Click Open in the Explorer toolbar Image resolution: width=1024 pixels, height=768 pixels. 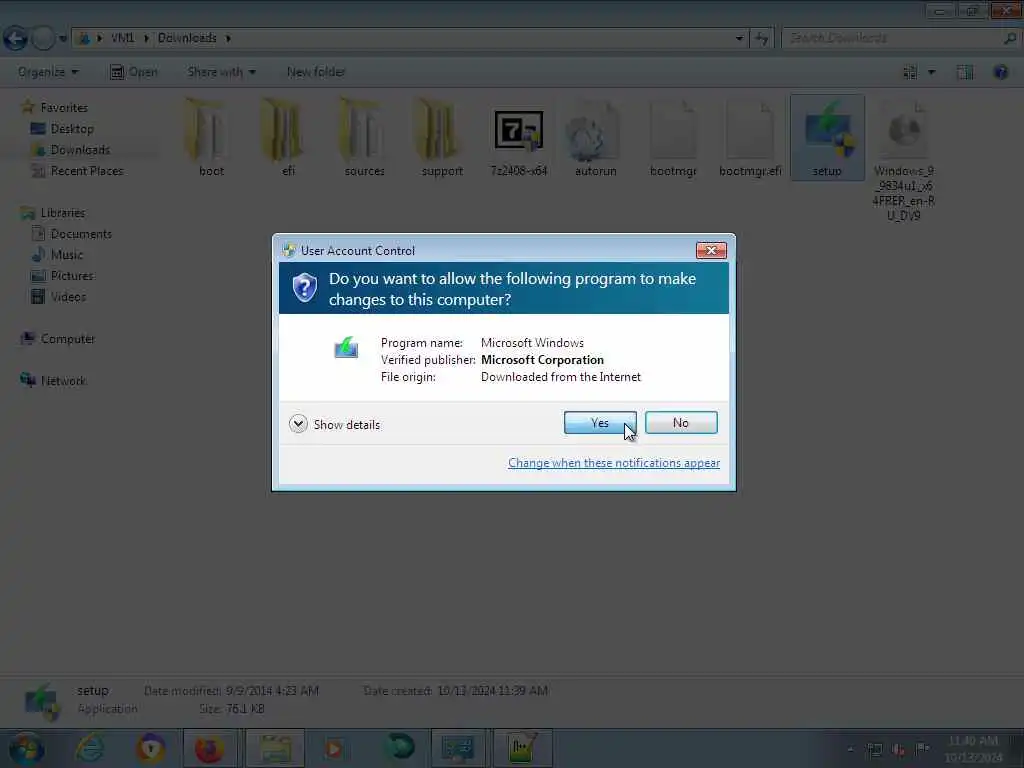(134, 72)
